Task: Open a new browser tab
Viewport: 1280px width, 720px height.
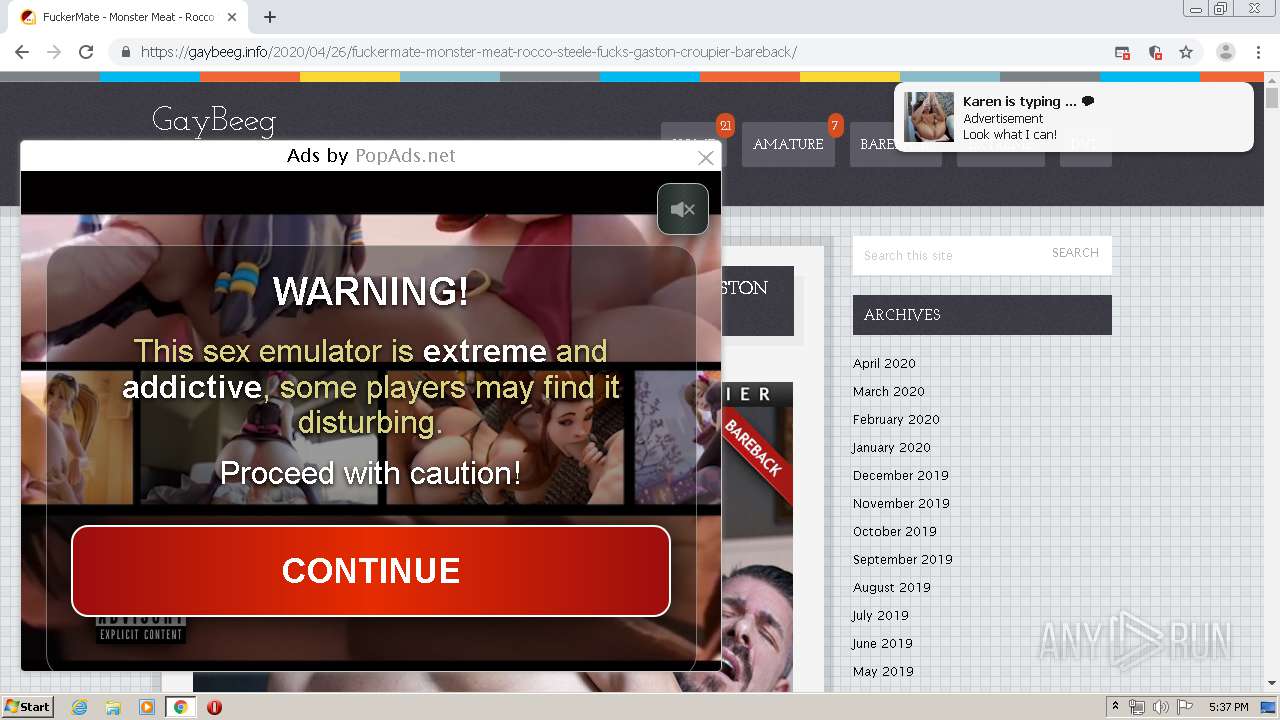Action: click(270, 17)
